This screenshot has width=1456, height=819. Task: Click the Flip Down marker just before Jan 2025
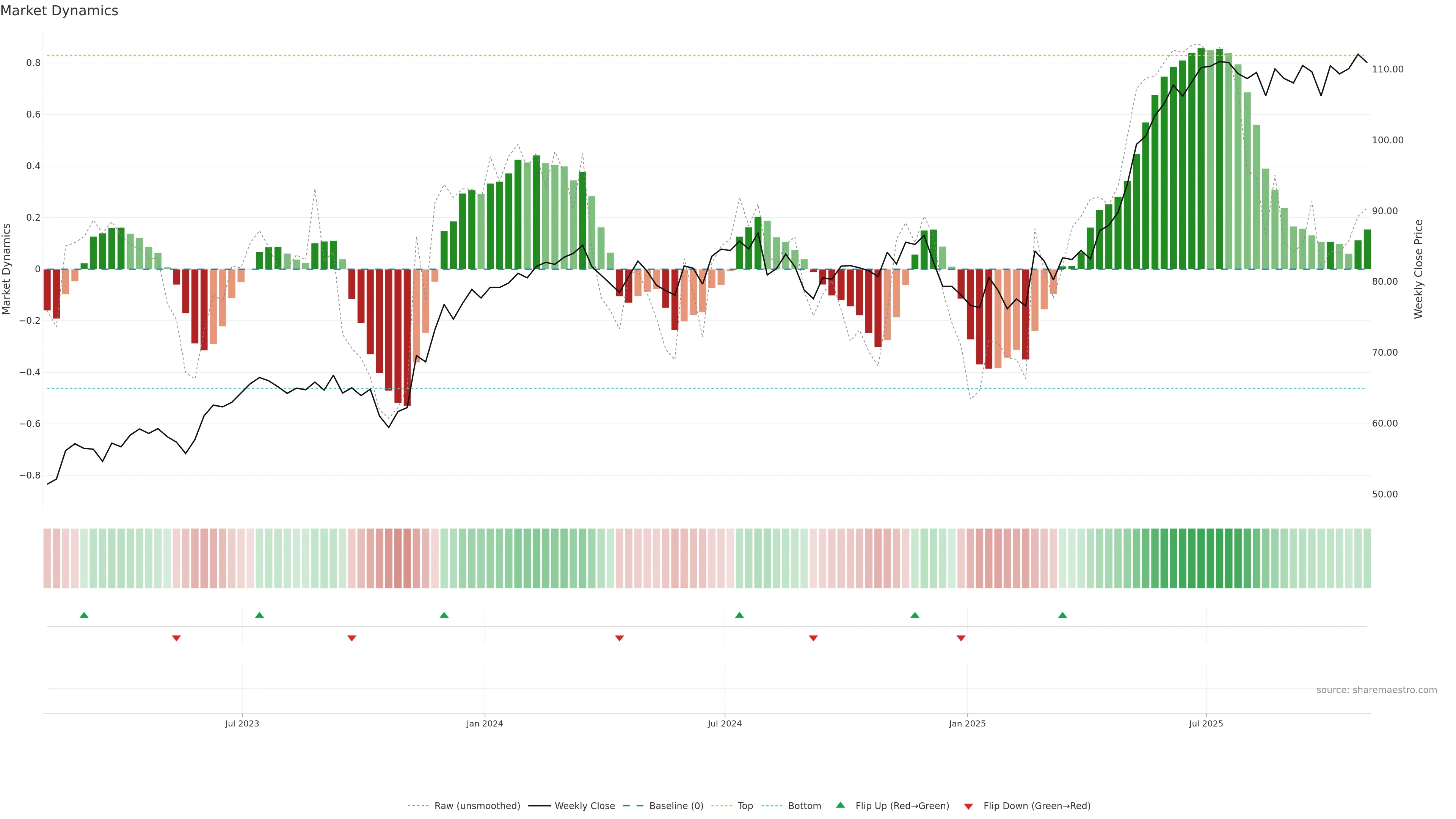961,638
